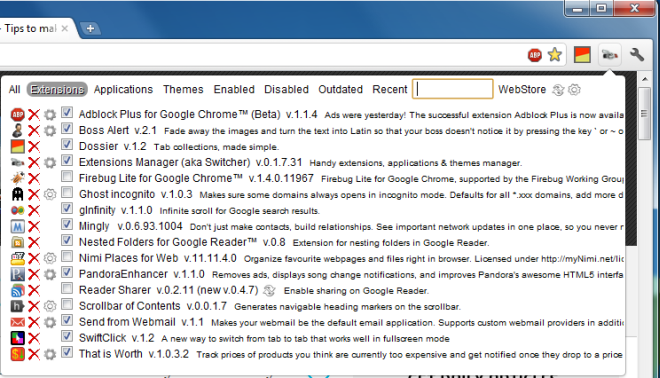Click Ghost incognito ghost icon
Screen dimensions: 660x378
(x=17, y=194)
